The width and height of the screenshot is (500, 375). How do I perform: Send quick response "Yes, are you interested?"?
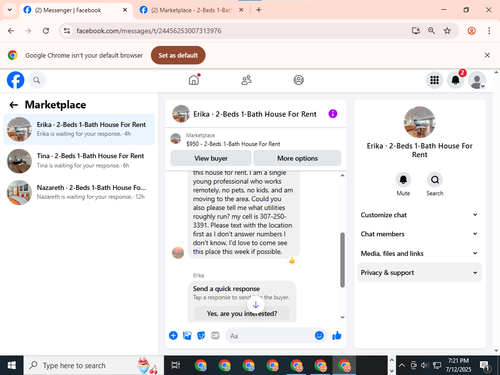242,314
